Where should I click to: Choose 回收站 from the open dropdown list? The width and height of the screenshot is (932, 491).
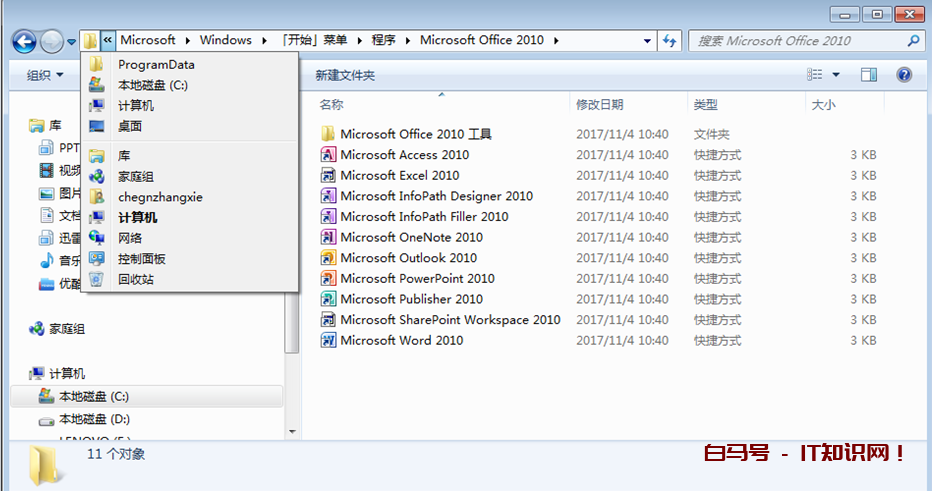tap(135, 280)
